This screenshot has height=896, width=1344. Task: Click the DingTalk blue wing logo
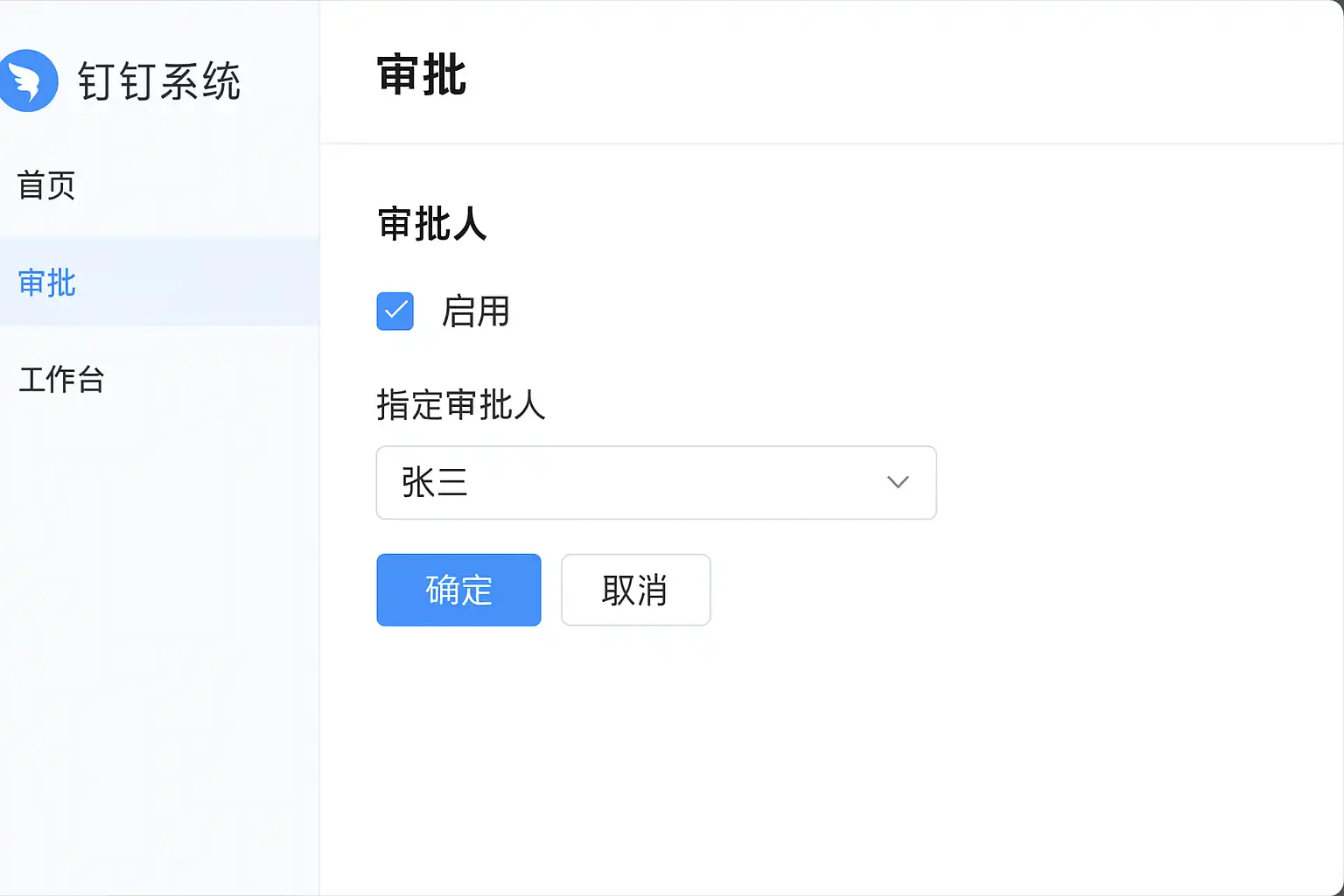28,80
